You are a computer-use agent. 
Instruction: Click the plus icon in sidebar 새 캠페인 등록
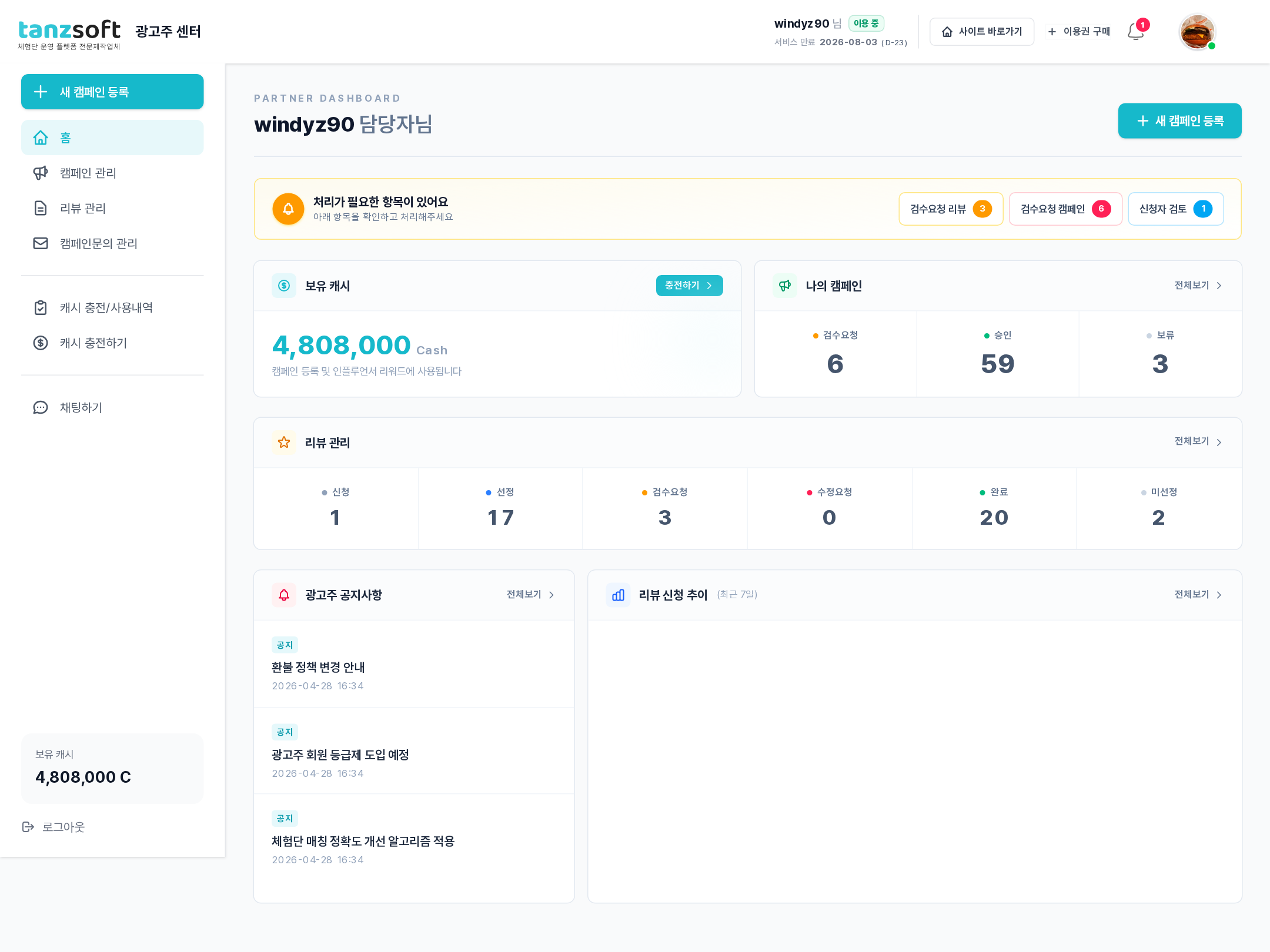pyautogui.click(x=41, y=92)
